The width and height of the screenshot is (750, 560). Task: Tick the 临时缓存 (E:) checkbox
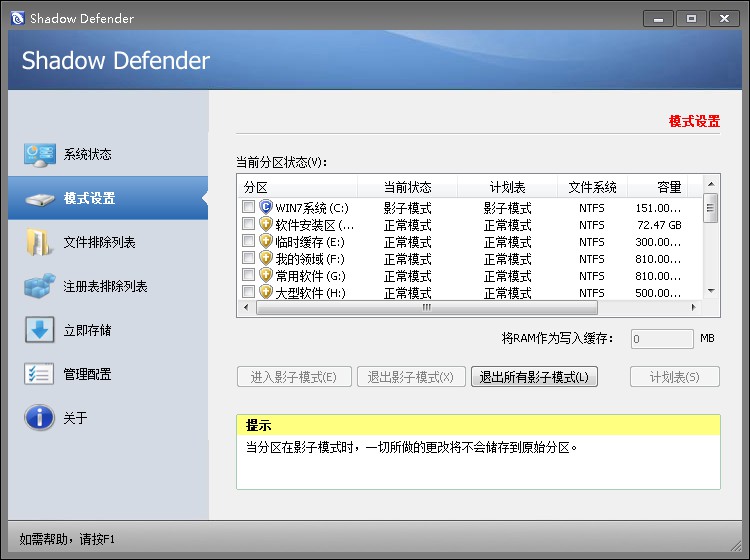(x=248, y=242)
